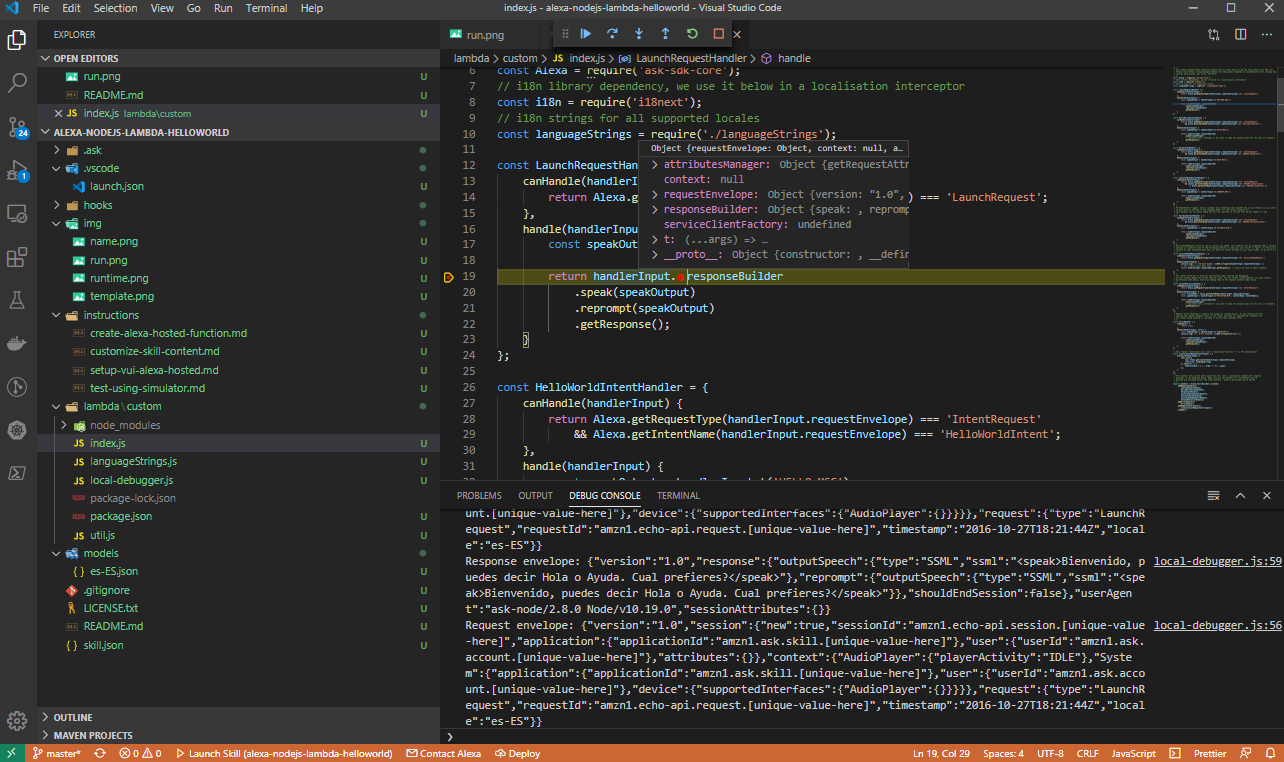Open Source Control view with 24 changes
The image size is (1284, 762).
[x=17, y=127]
